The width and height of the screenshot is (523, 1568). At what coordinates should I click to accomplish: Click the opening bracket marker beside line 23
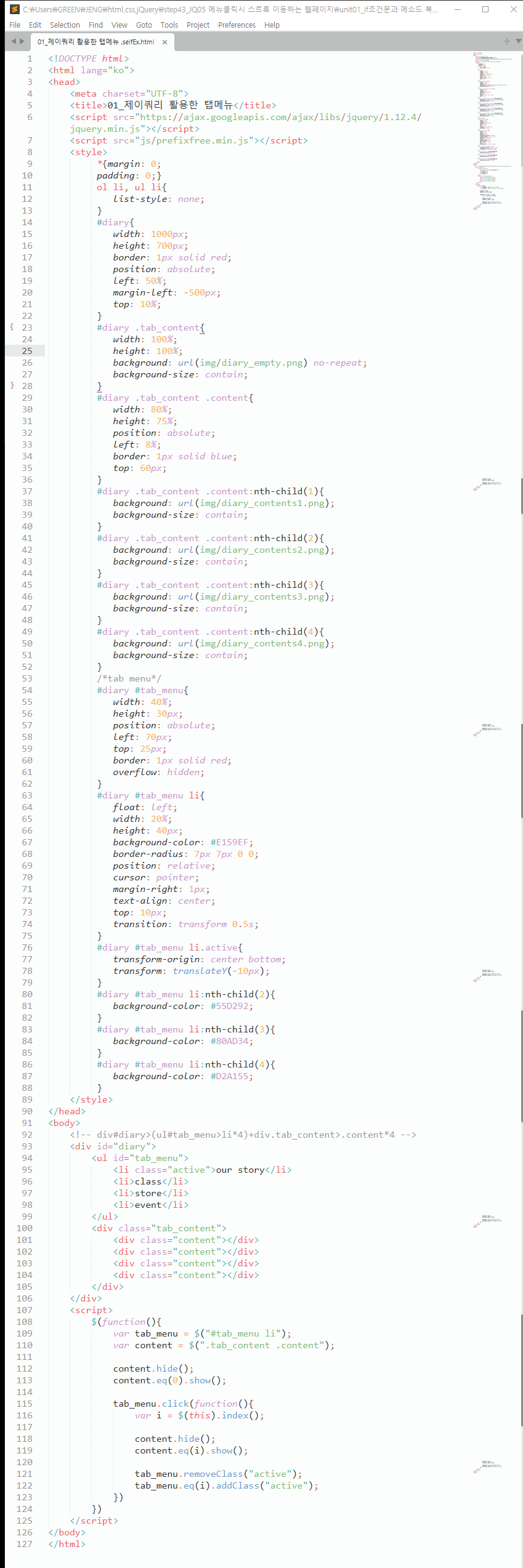12,327
